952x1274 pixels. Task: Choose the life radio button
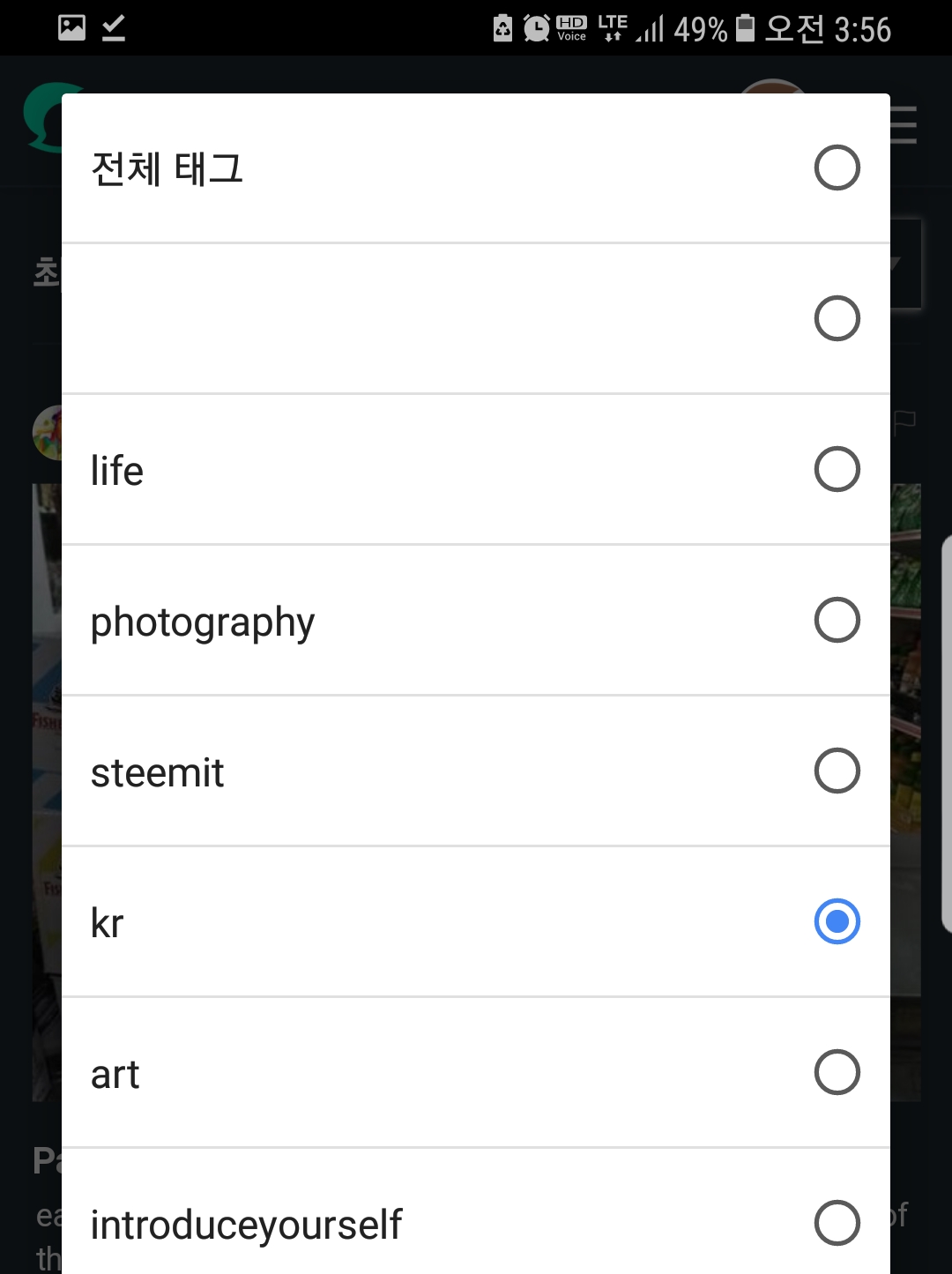pos(837,469)
